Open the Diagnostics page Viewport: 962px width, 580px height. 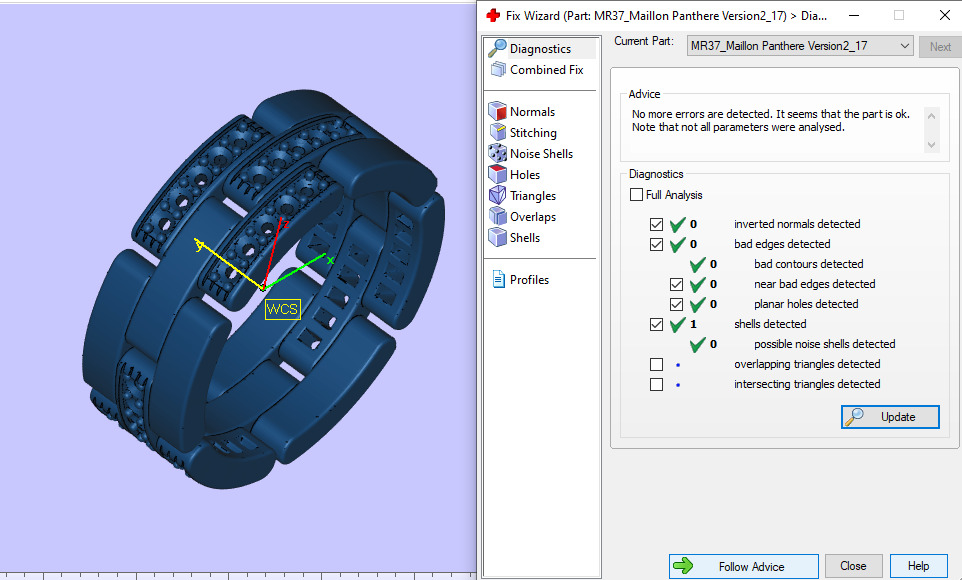541,48
